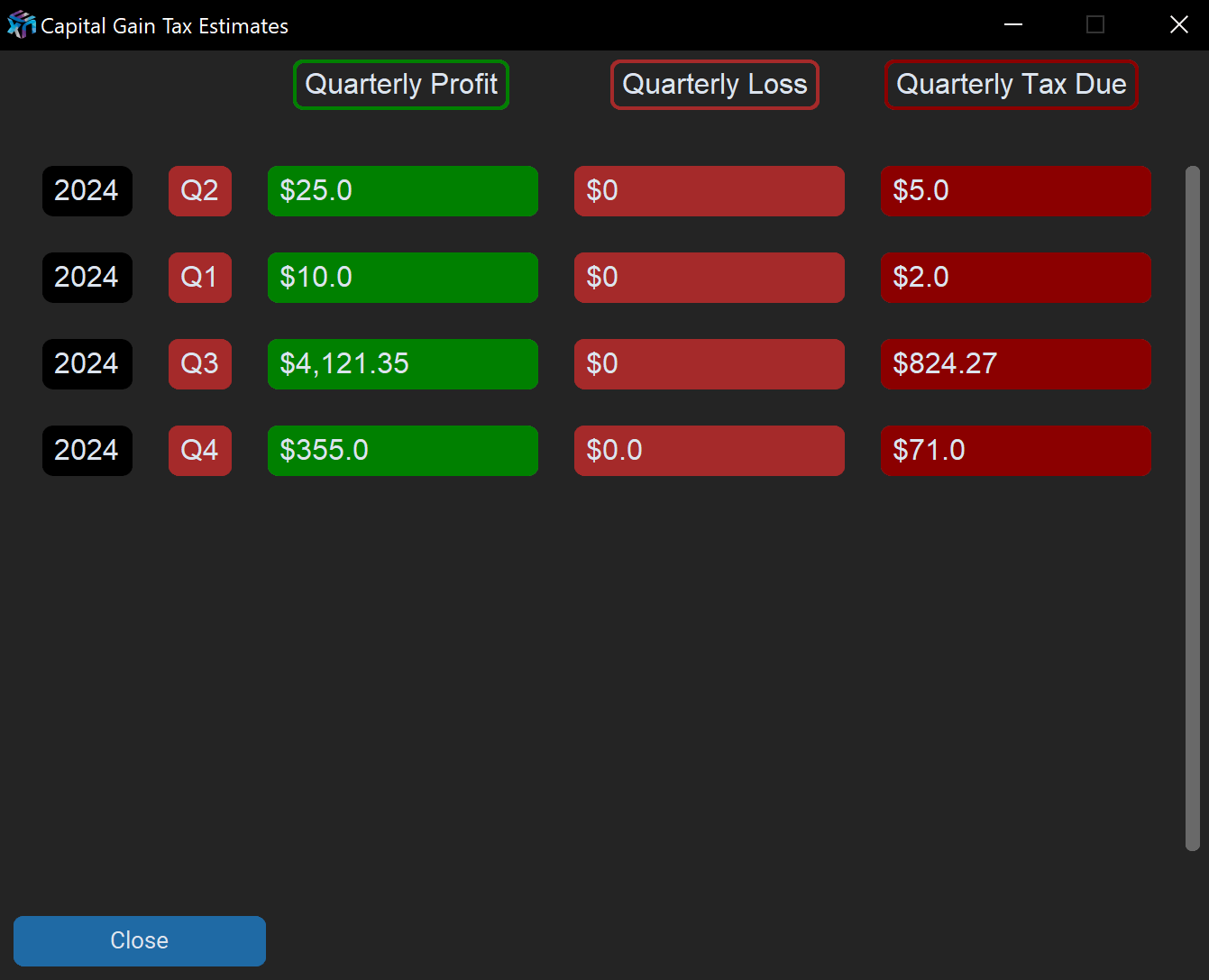Click the app icon in title bar
Image resolution: width=1209 pixels, height=980 pixels.
20,25
